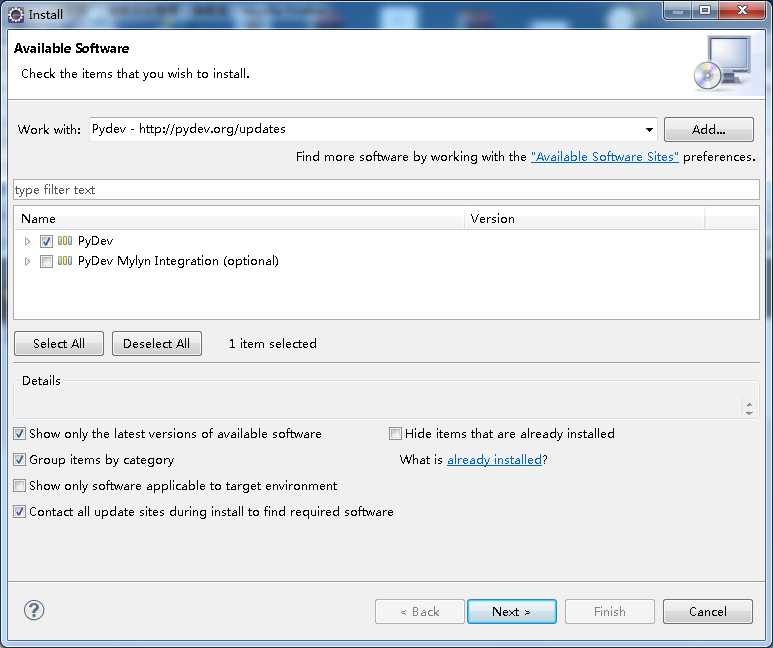Click the Add... button
773x648 pixels.
tap(708, 130)
